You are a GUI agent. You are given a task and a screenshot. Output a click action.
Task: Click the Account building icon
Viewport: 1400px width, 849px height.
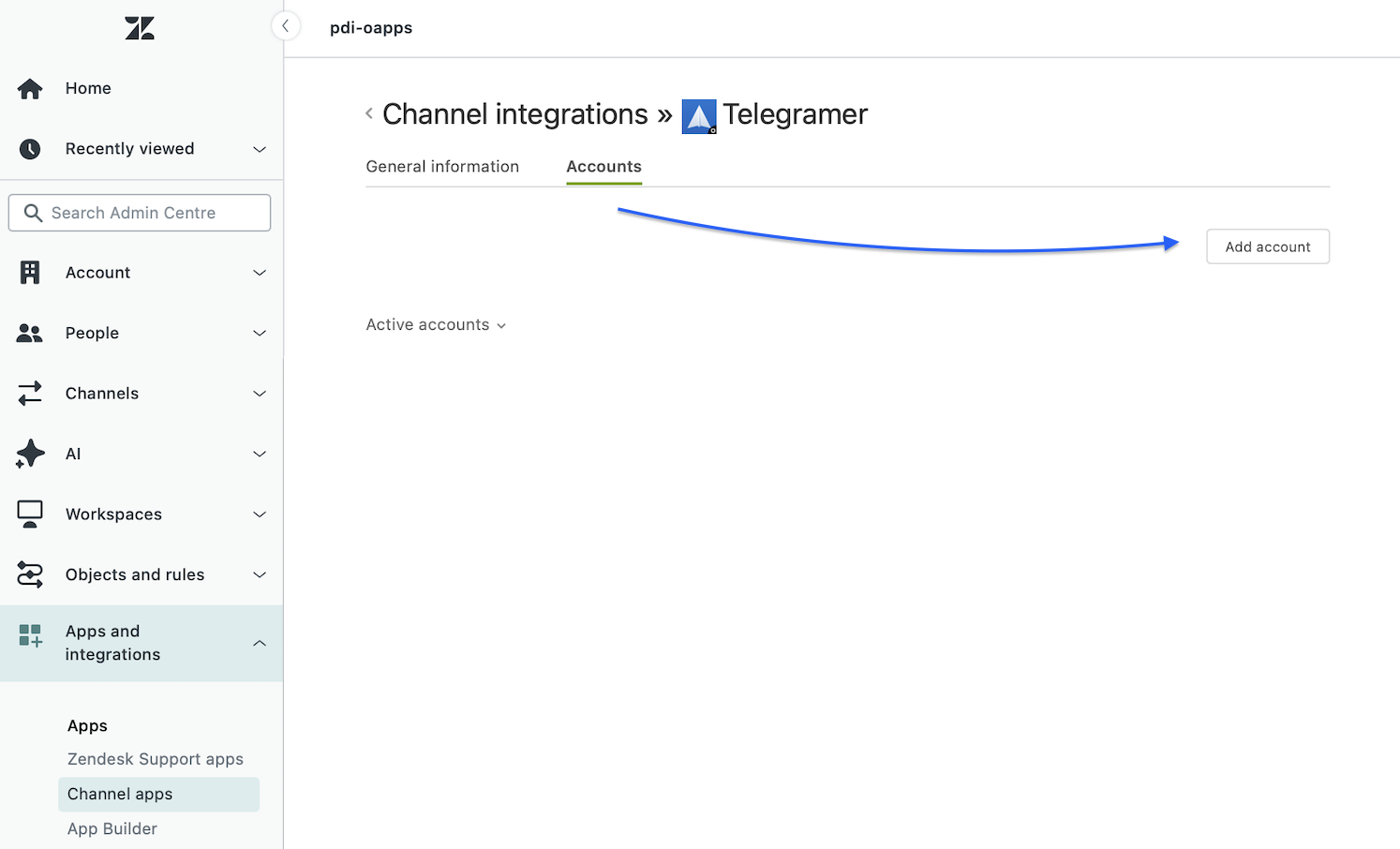[x=29, y=272]
